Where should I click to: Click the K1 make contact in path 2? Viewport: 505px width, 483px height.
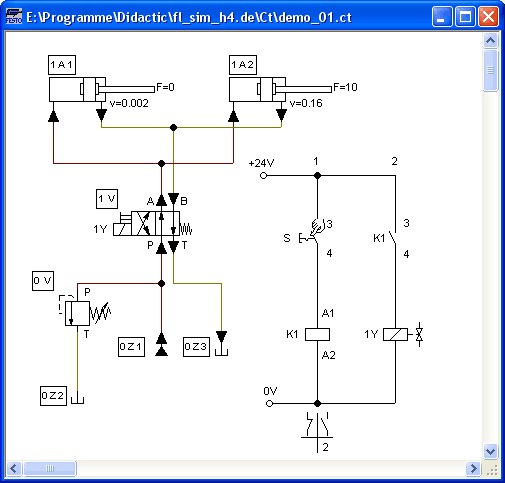click(393, 238)
